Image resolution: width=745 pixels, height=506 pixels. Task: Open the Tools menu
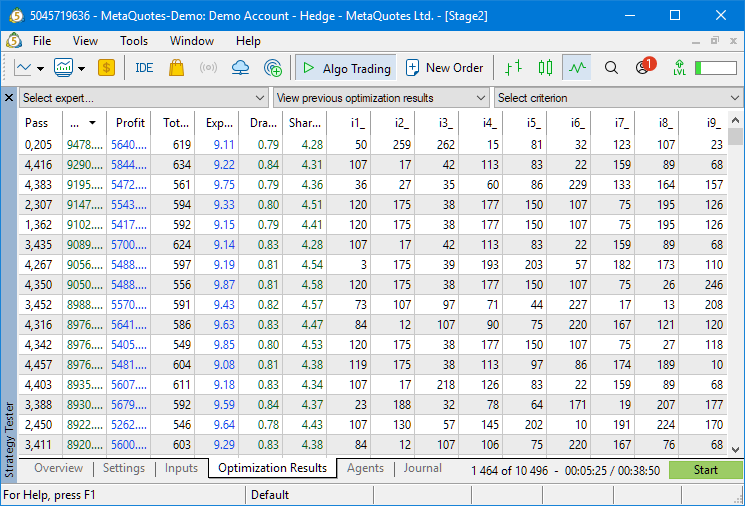point(134,41)
